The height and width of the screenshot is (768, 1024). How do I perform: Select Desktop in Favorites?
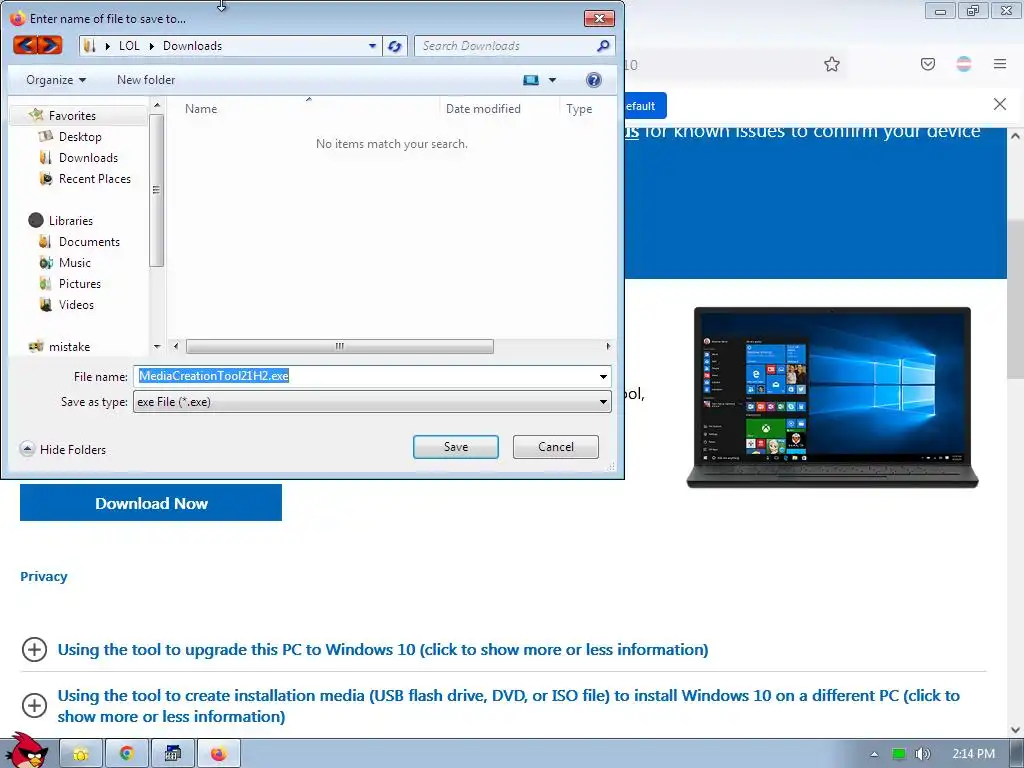[80, 136]
